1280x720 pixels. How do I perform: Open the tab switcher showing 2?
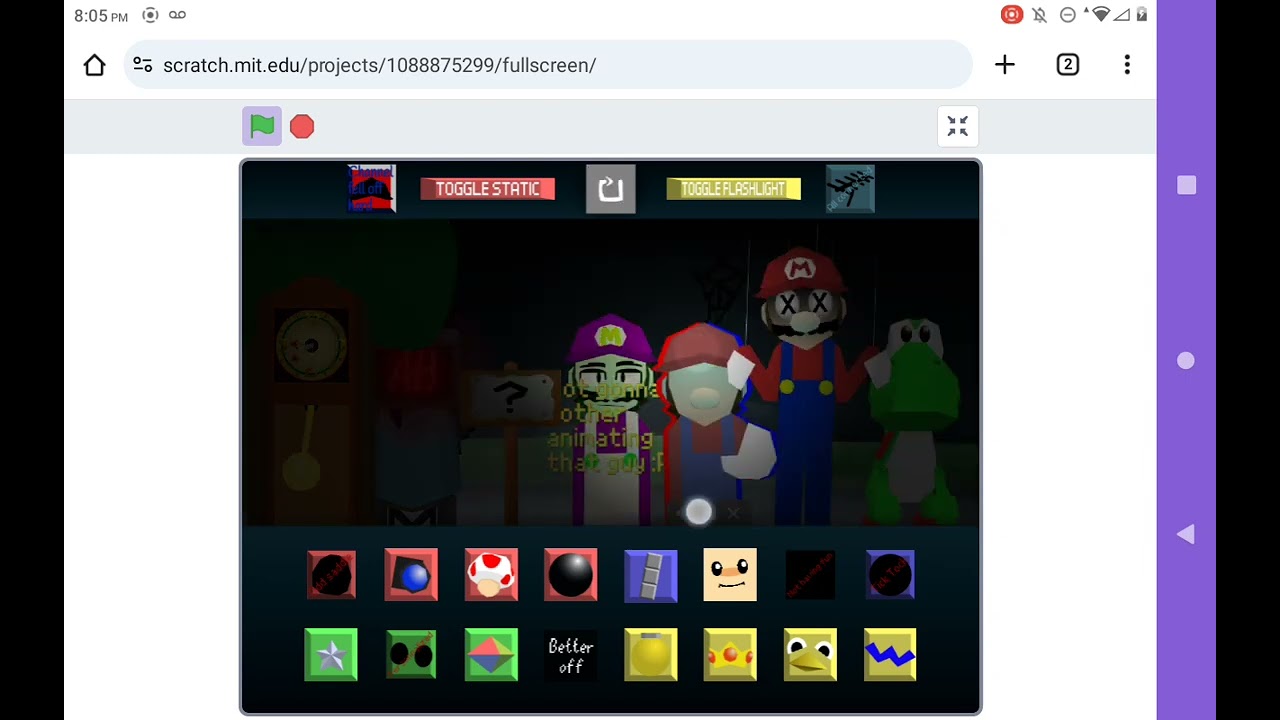click(1067, 65)
